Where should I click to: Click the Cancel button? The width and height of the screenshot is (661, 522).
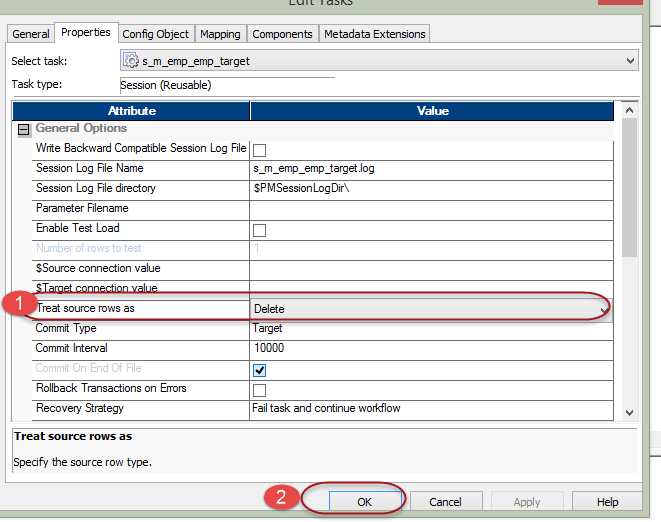click(445, 501)
